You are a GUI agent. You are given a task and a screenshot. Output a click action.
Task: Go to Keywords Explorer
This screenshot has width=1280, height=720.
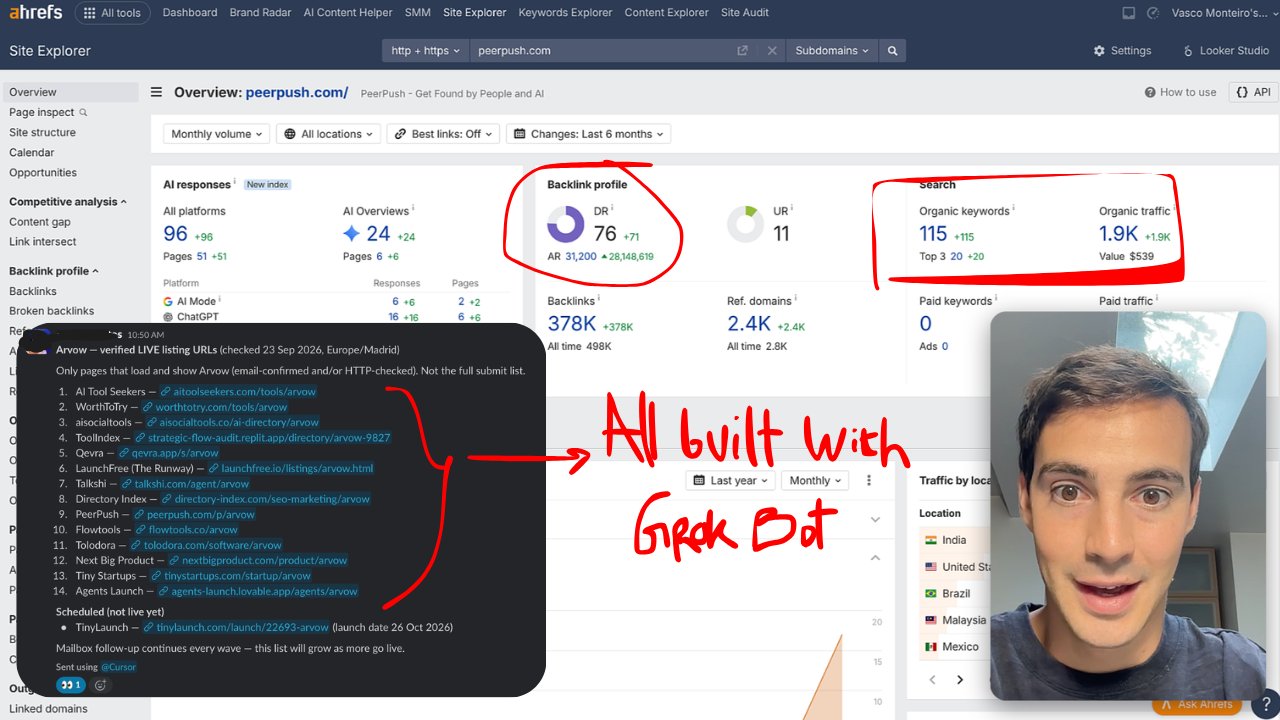(x=565, y=13)
